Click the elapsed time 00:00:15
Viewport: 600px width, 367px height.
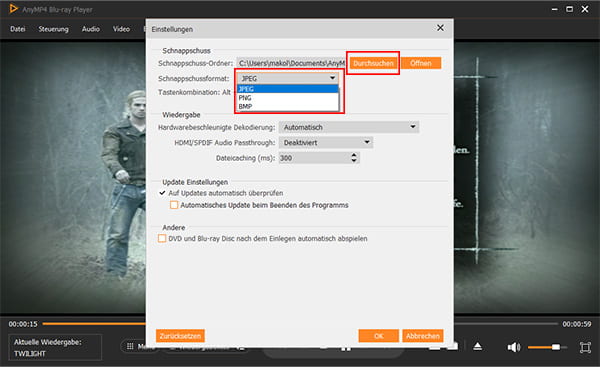23,324
